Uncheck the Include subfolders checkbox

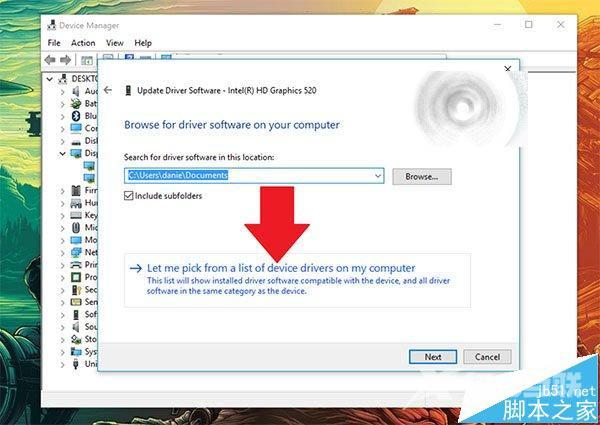click(x=129, y=196)
